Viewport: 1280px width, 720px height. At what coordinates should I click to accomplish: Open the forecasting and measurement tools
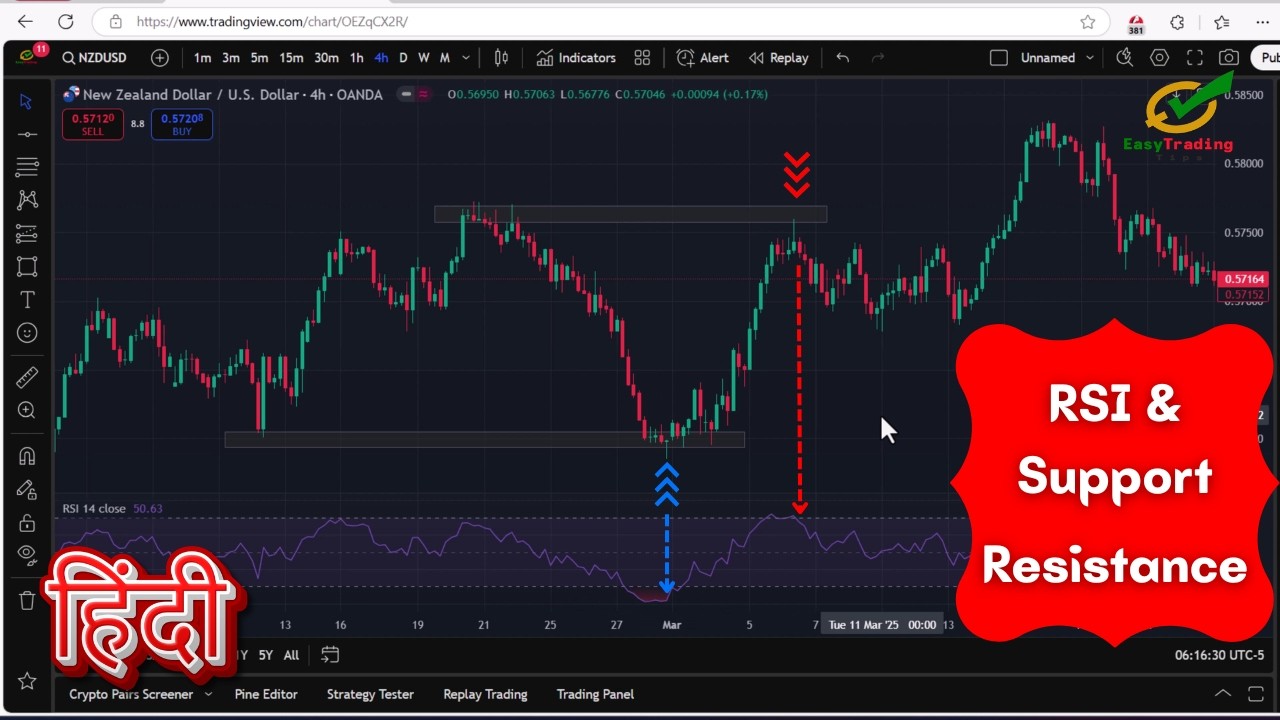click(x=27, y=233)
